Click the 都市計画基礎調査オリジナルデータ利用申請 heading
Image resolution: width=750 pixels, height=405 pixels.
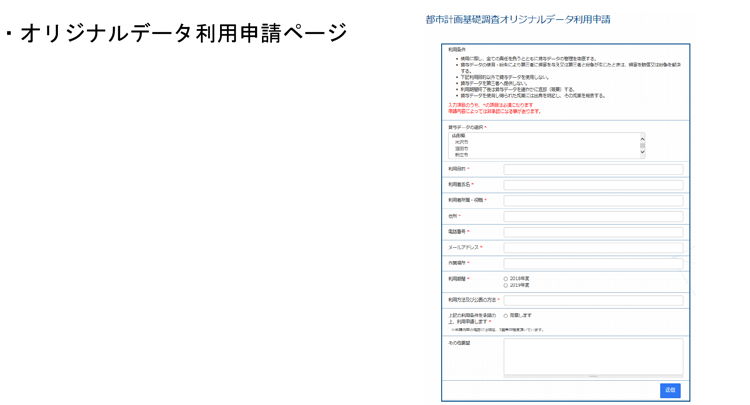point(518,20)
